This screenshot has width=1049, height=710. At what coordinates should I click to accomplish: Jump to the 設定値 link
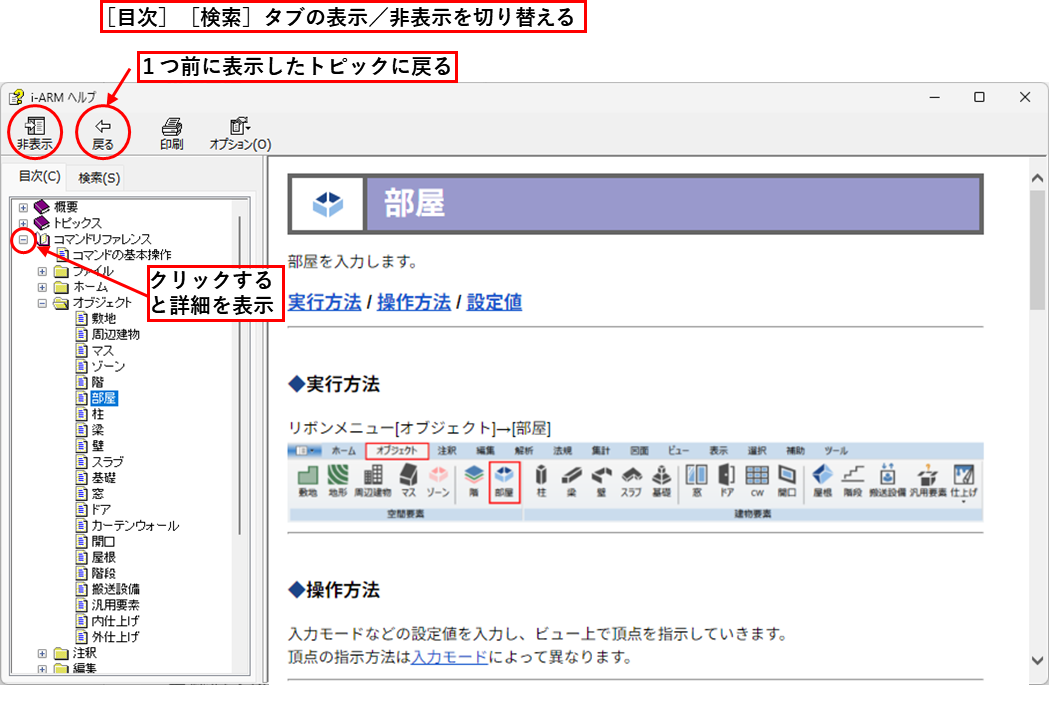tap(494, 302)
